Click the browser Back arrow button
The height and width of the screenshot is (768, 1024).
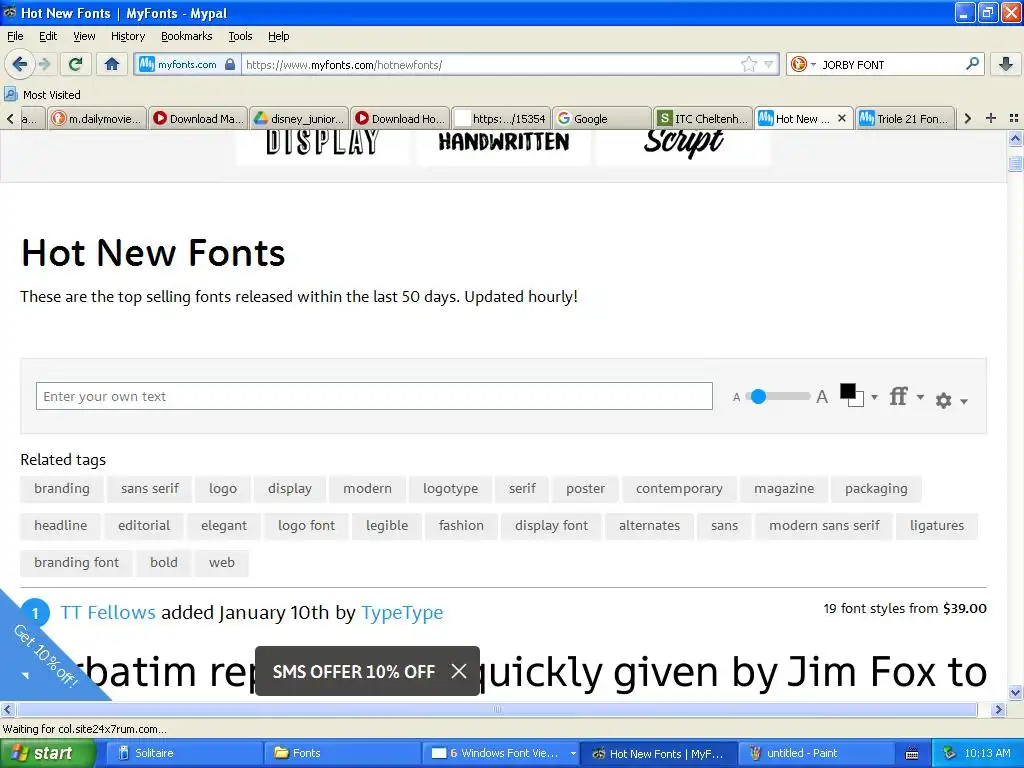tap(19, 64)
